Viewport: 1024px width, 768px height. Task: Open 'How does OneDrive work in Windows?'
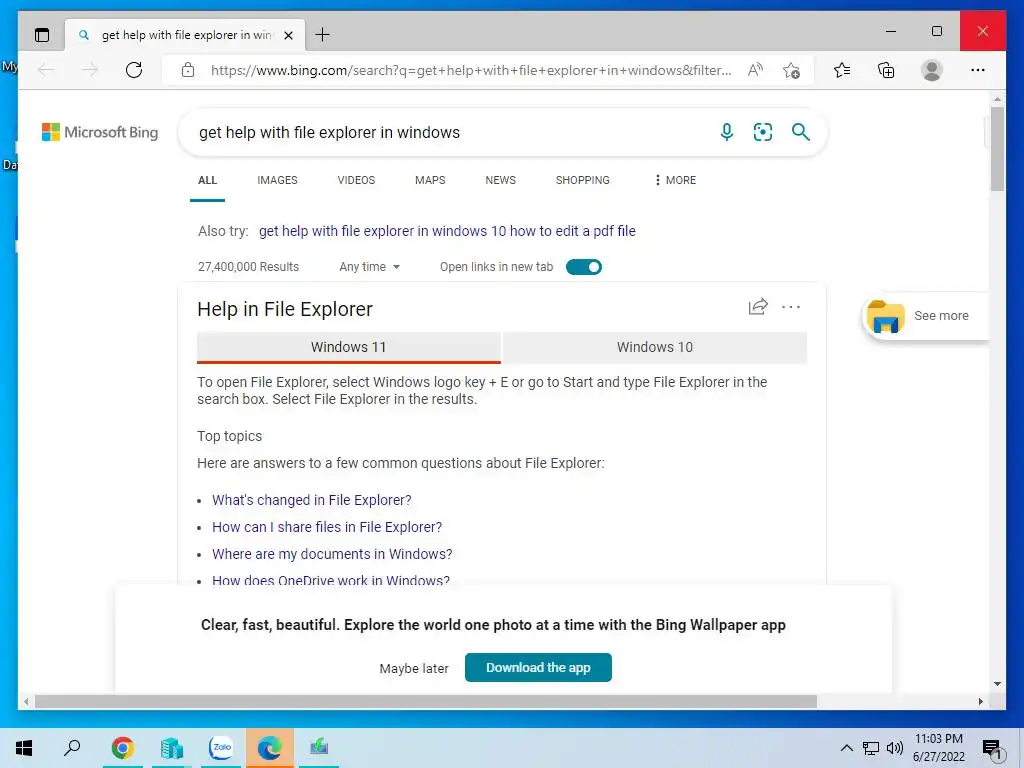click(330, 580)
